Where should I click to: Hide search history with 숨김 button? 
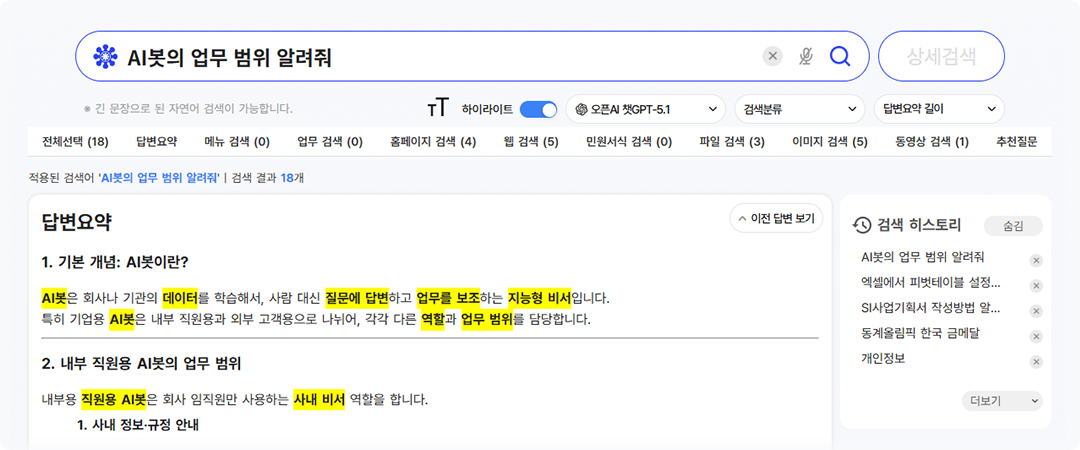[x=1013, y=226]
